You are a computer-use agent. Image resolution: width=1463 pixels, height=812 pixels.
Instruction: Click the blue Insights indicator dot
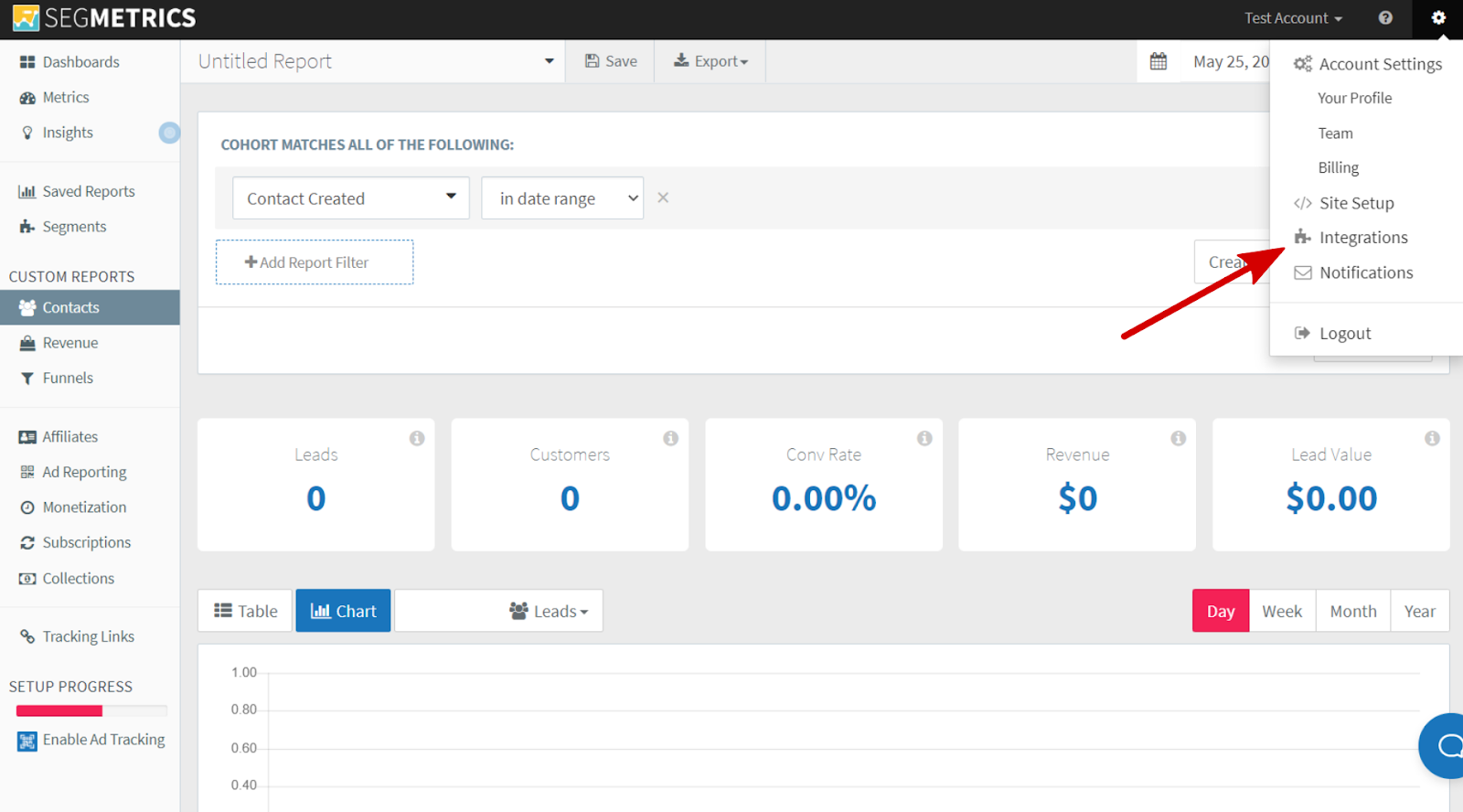click(x=169, y=133)
